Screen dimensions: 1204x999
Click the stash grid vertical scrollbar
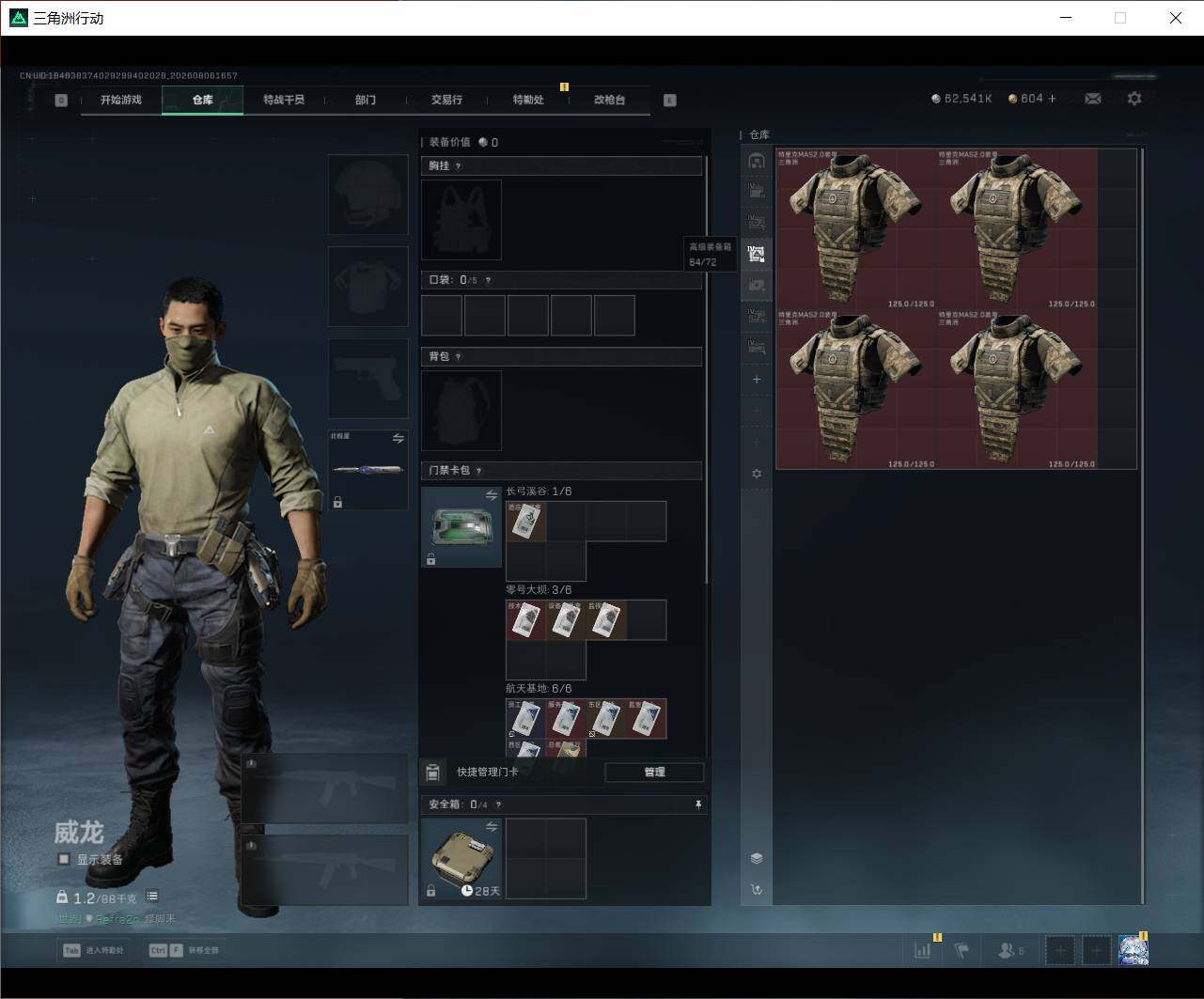coord(1143,524)
